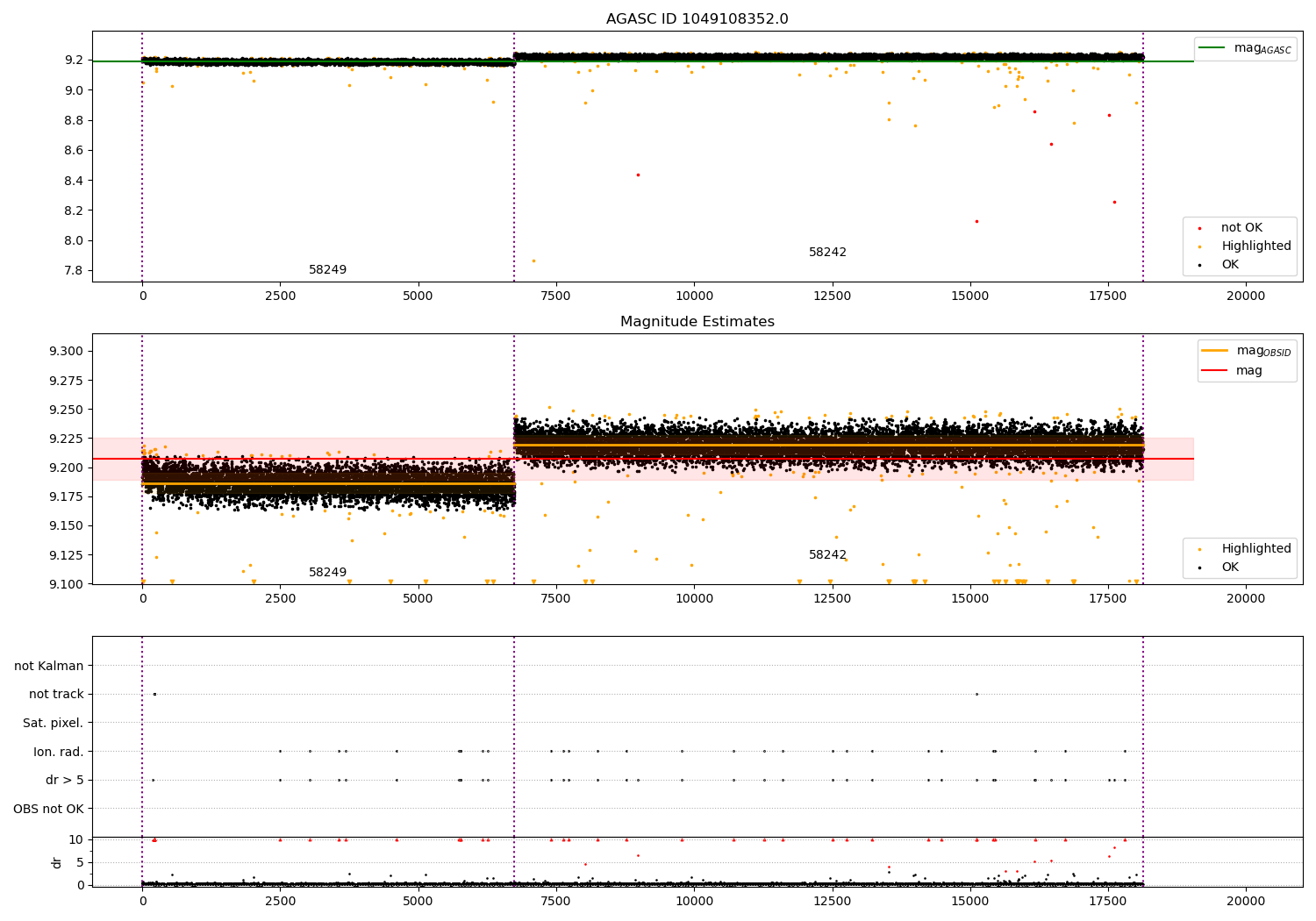The height and width of the screenshot is (921, 1316).
Task: Click the 'Magnitude Estimates' plot title
Action: point(697,322)
